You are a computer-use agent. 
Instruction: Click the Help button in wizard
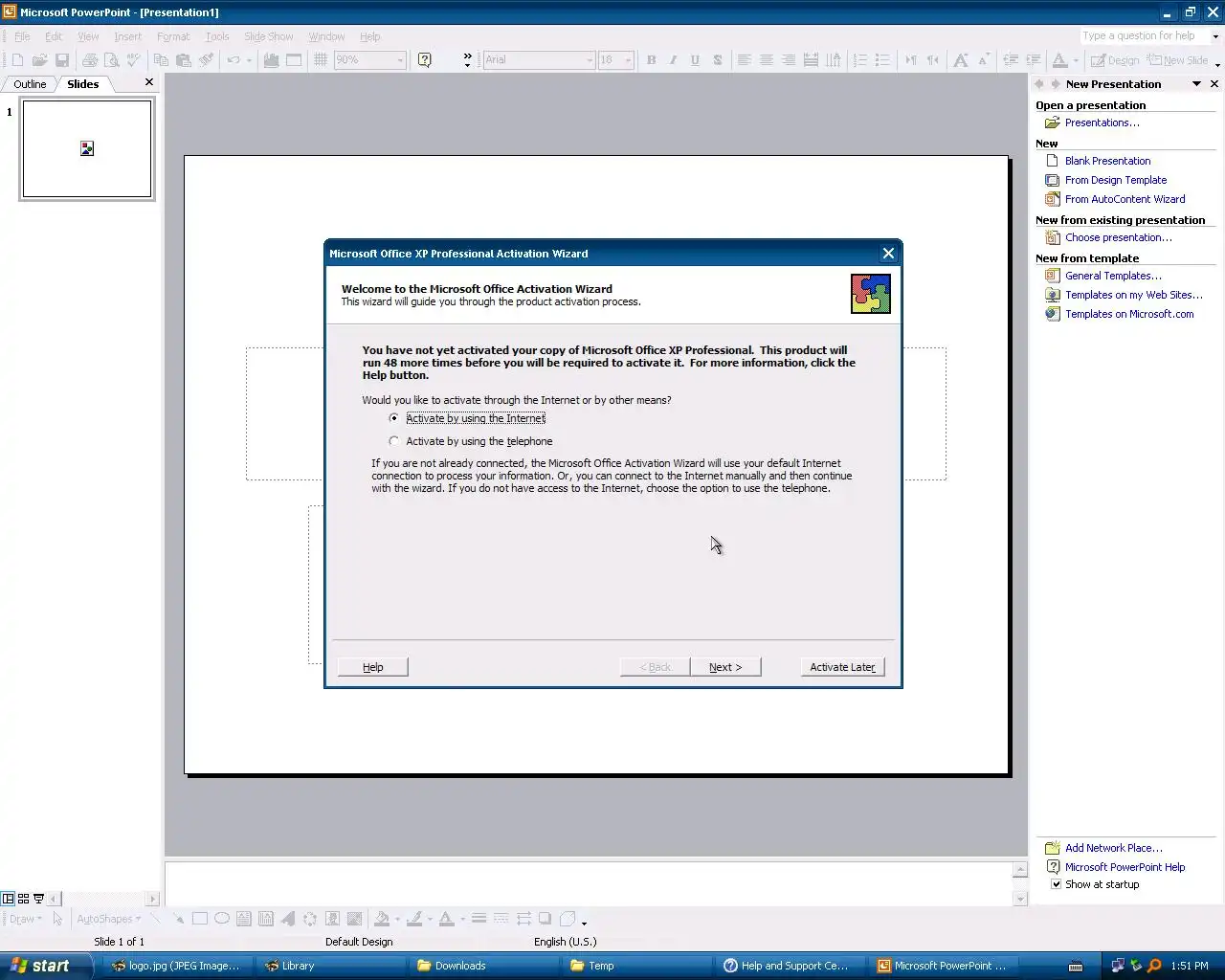coord(373,667)
